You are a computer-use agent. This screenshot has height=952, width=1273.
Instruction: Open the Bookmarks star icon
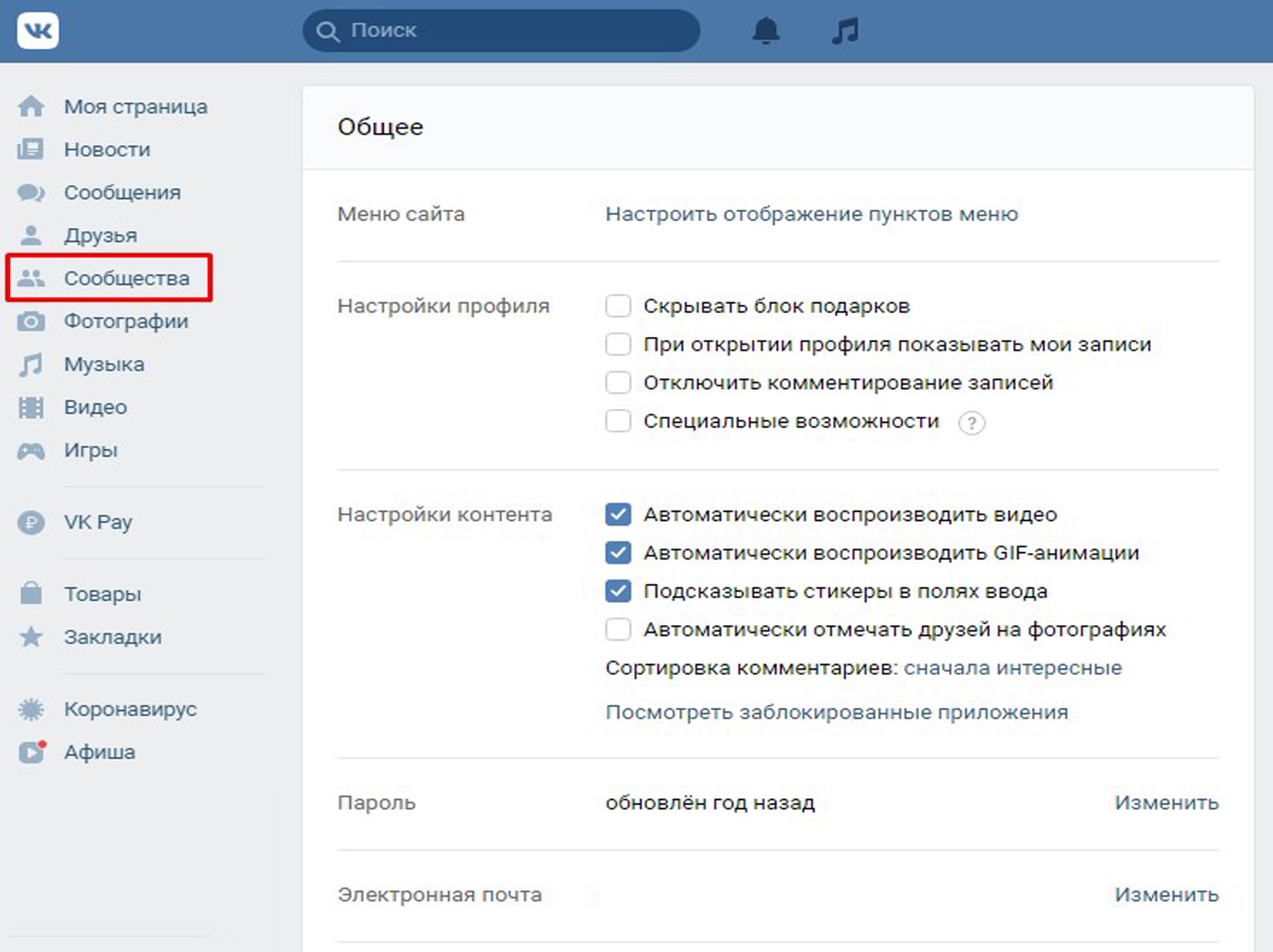pyautogui.click(x=31, y=637)
